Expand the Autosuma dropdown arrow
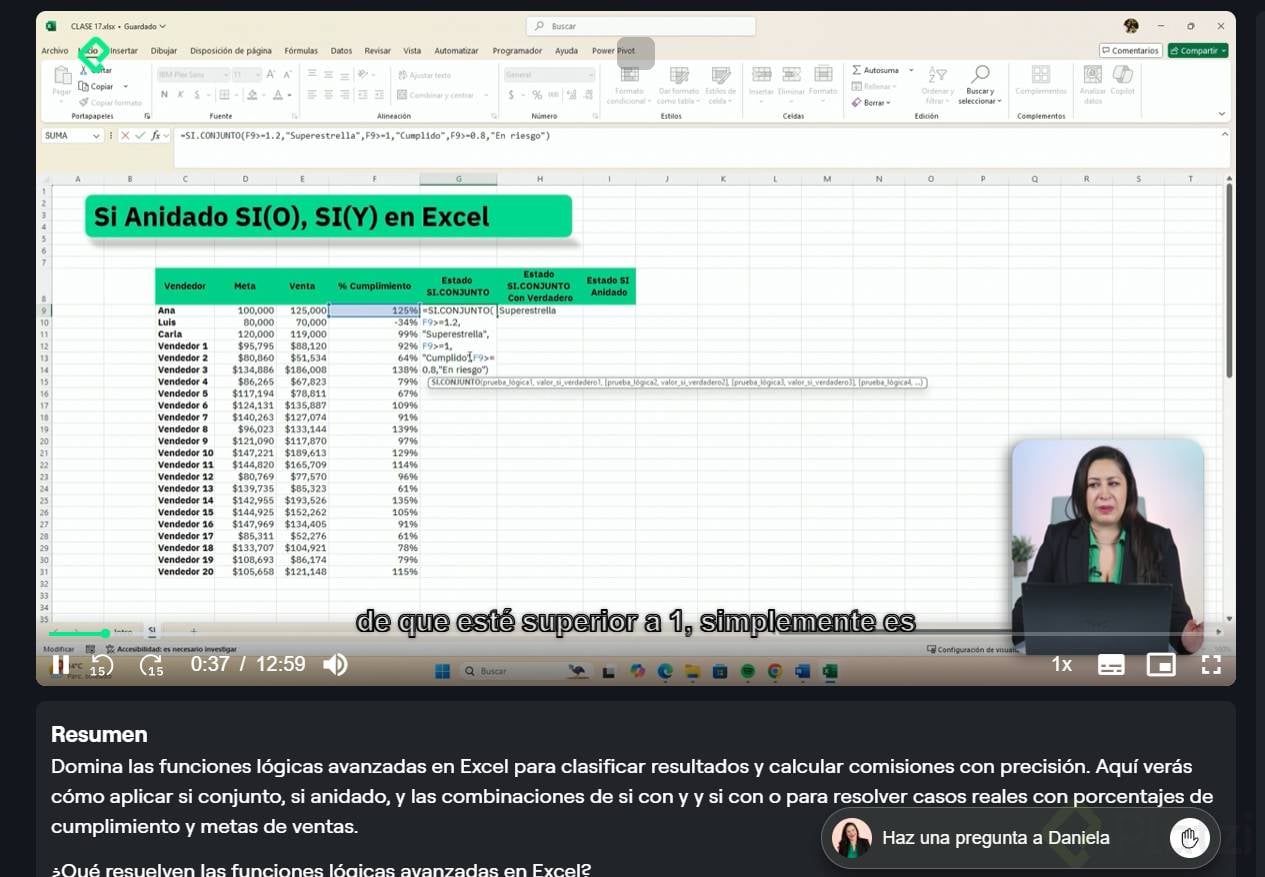1265x877 pixels. click(x=911, y=70)
